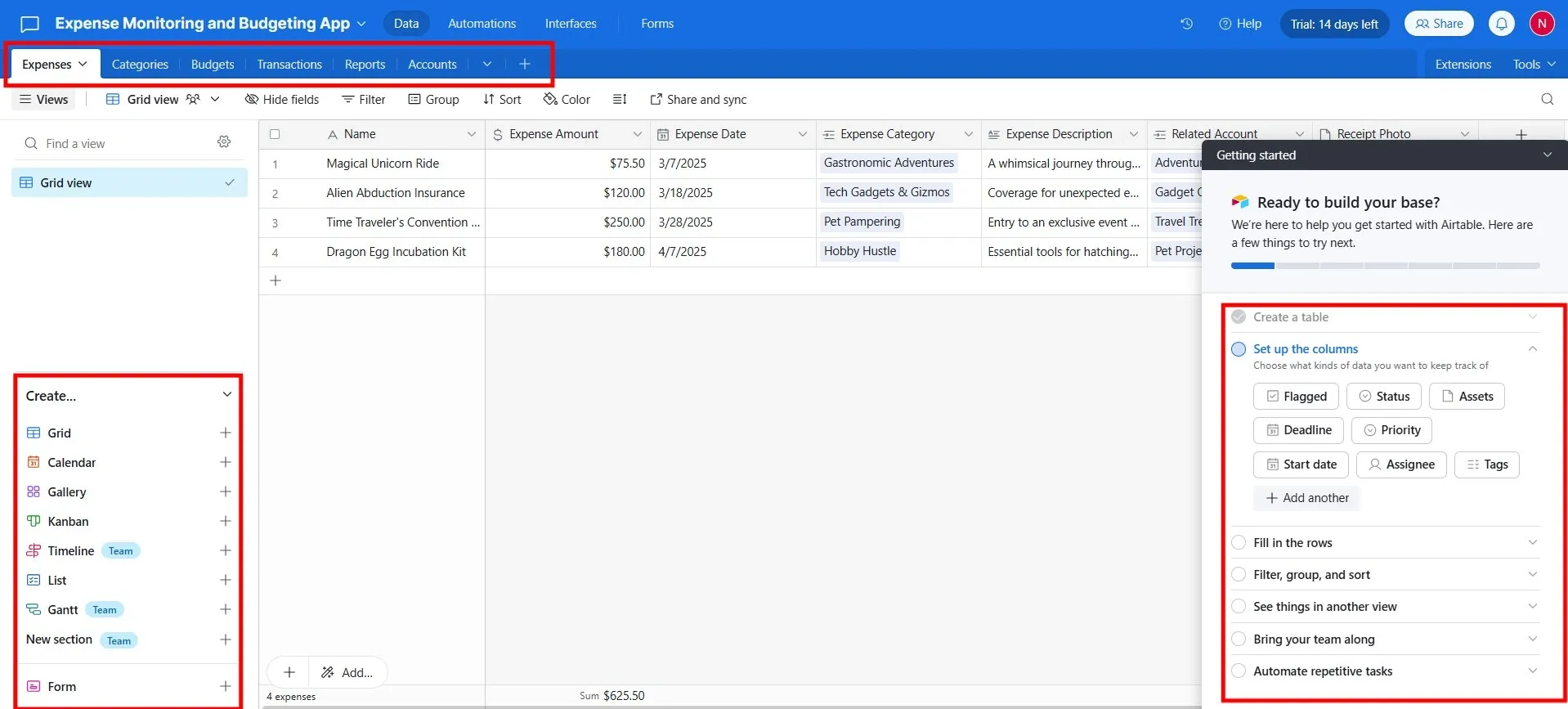The width and height of the screenshot is (1568, 709).
Task: Click the Share button
Action: (1439, 24)
